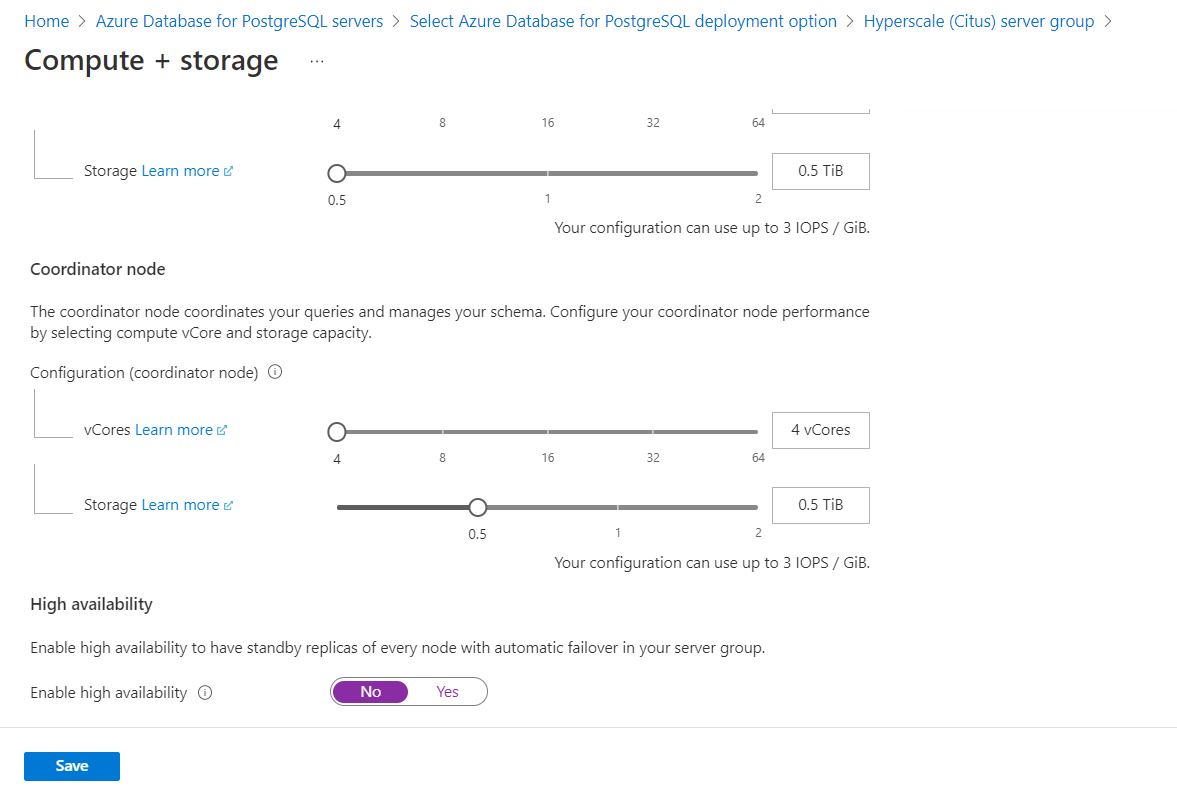Navigate to Home via the breadcrumb
1177x790 pixels.
click(46, 20)
